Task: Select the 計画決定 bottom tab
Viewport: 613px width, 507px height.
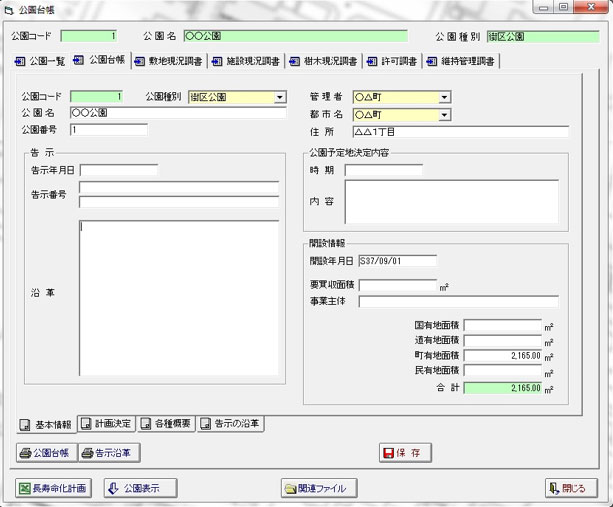Action: click(106, 424)
